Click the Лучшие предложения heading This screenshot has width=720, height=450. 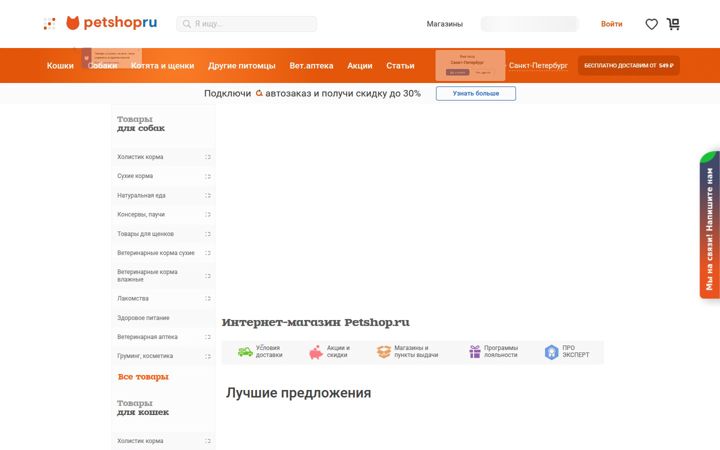point(298,393)
